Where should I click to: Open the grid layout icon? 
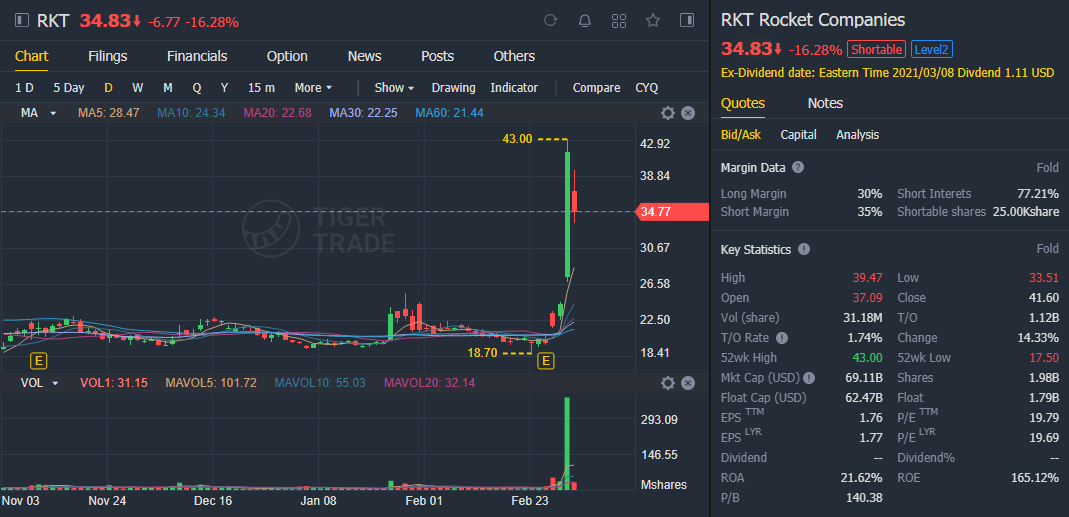tap(619, 20)
